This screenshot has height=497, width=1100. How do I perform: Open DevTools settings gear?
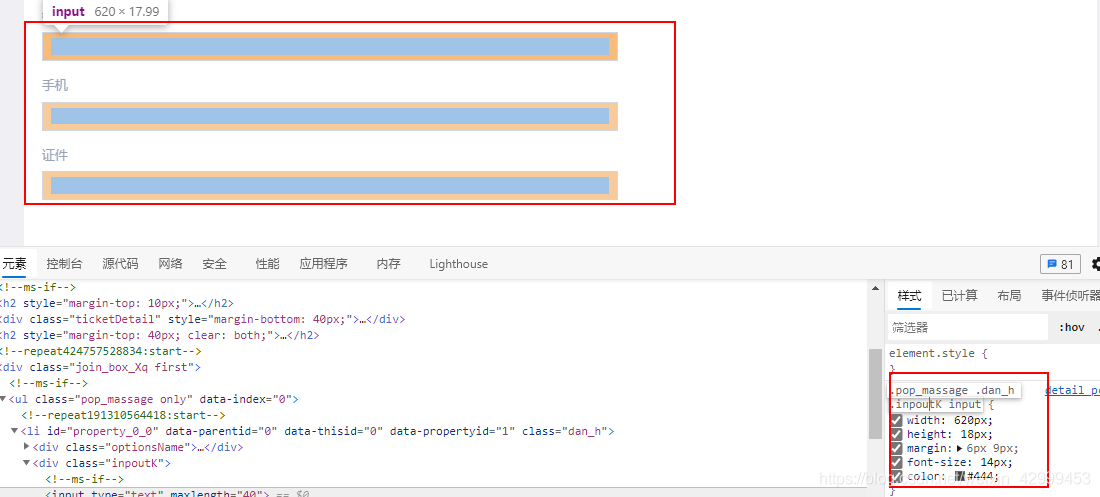point(1095,264)
